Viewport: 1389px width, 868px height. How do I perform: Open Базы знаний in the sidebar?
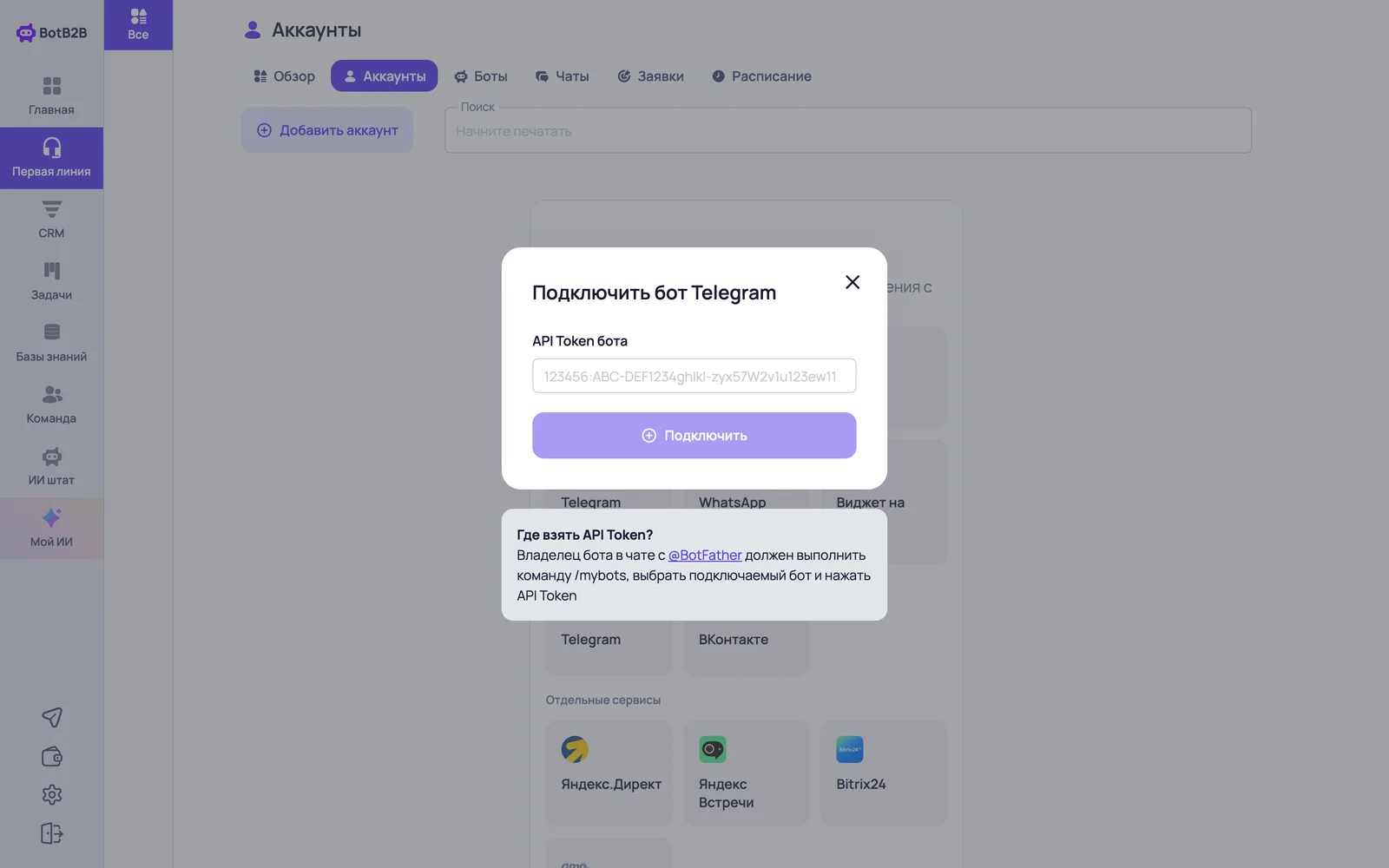[x=51, y=343]
